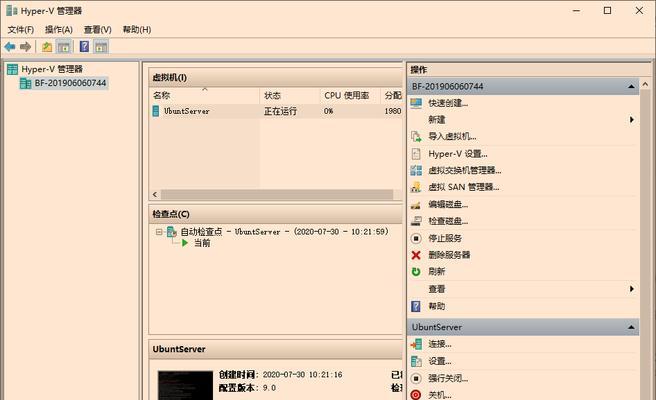
Task: Collapse UbuntServer actions section
Action: [x=631, y=327]
